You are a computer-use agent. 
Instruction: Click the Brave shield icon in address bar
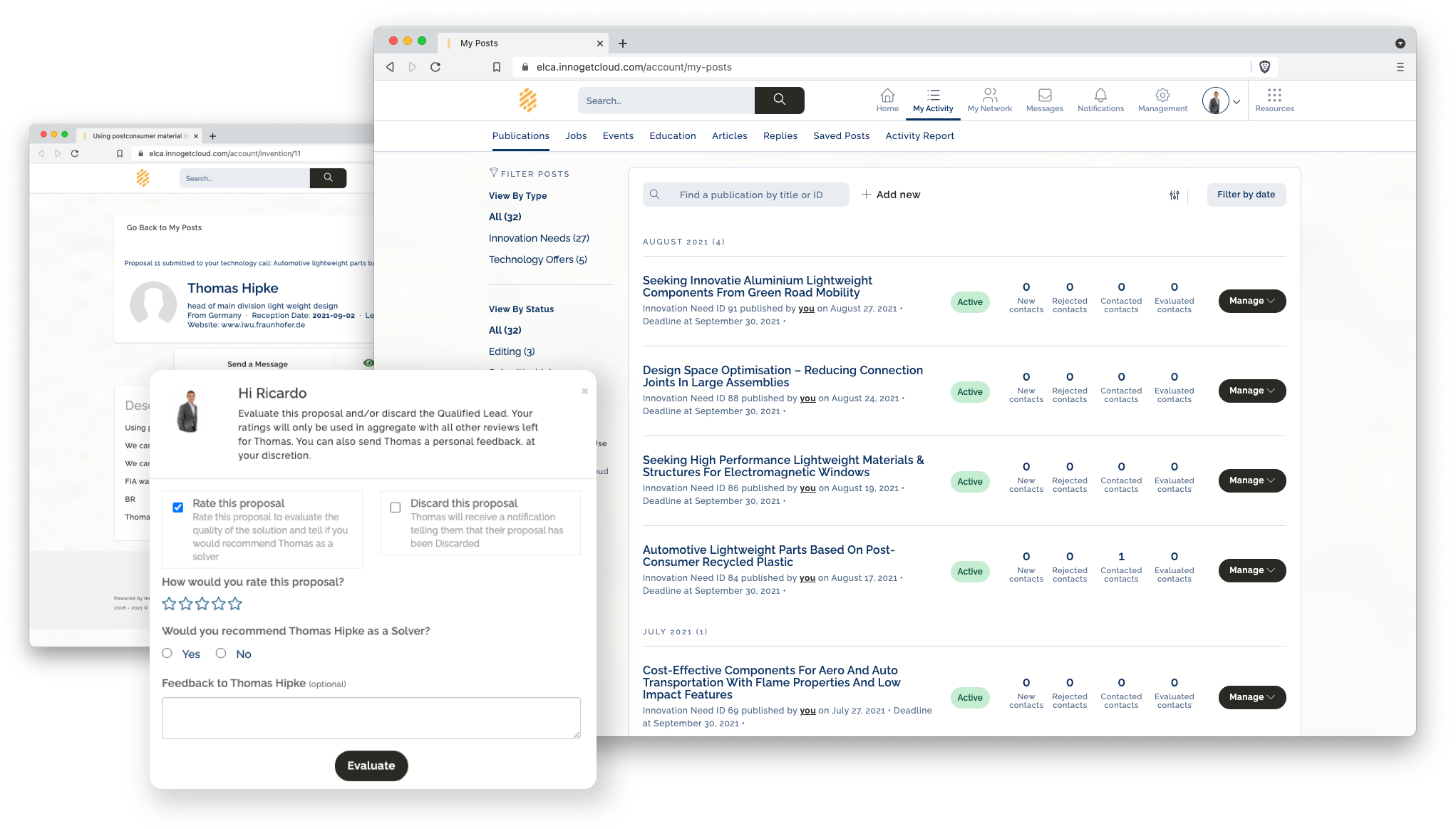[1265, 67]
